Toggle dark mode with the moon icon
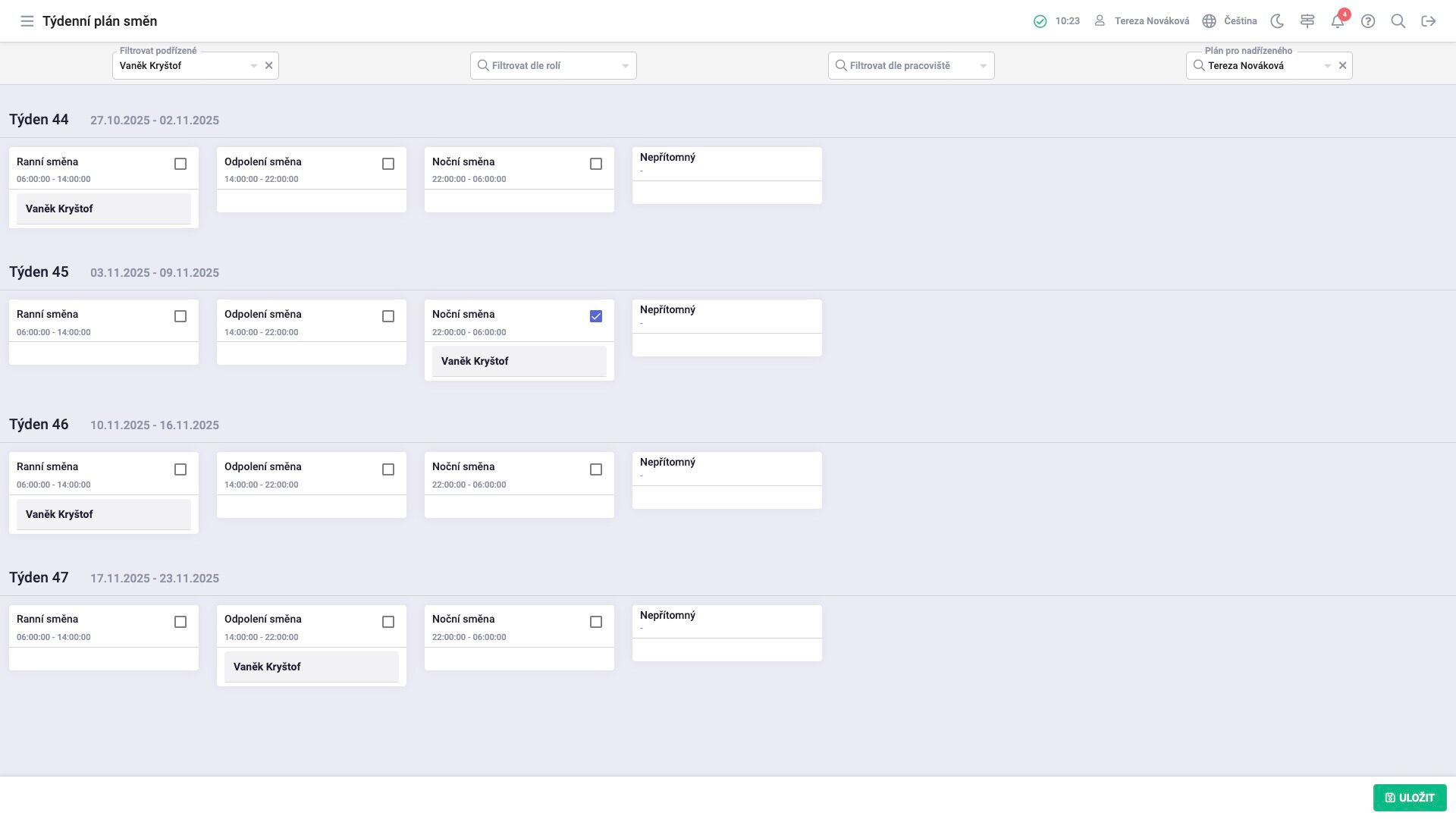 pyautogui.click(x=1277, y=21)
